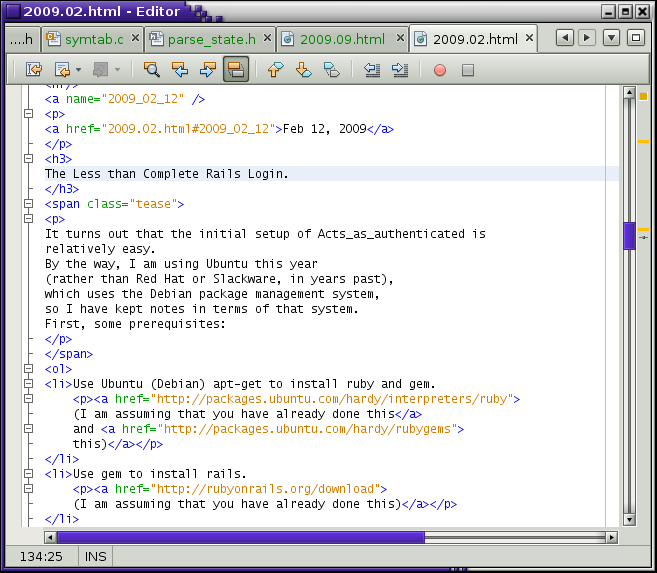
Task: Go to the next bookmark
Action: [x=304, y=70]
